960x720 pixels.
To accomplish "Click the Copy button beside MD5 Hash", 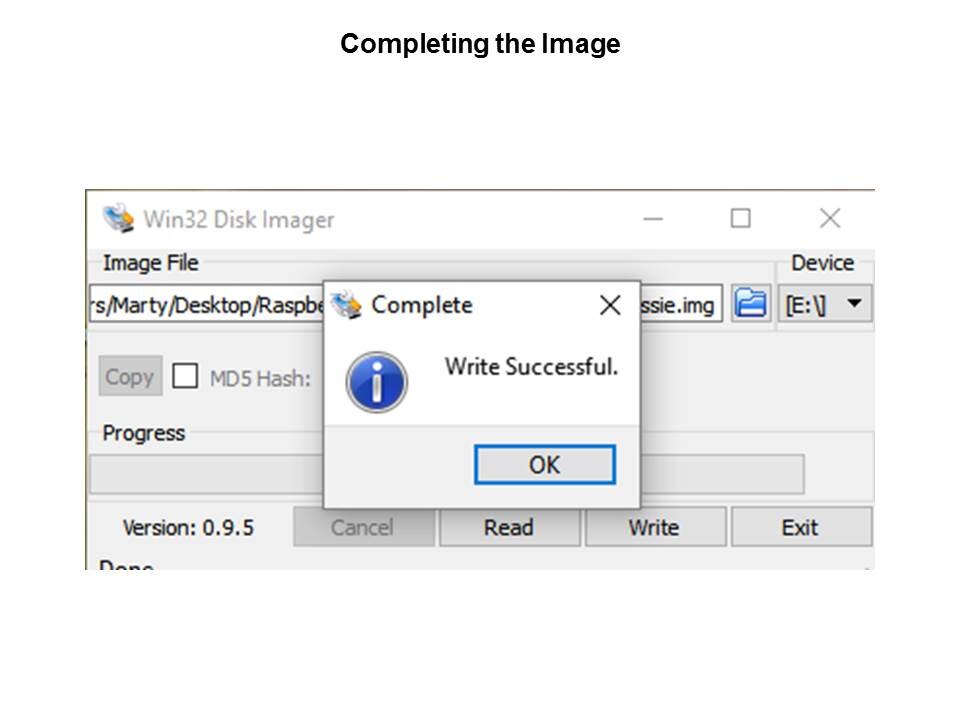I will (130, 377).
